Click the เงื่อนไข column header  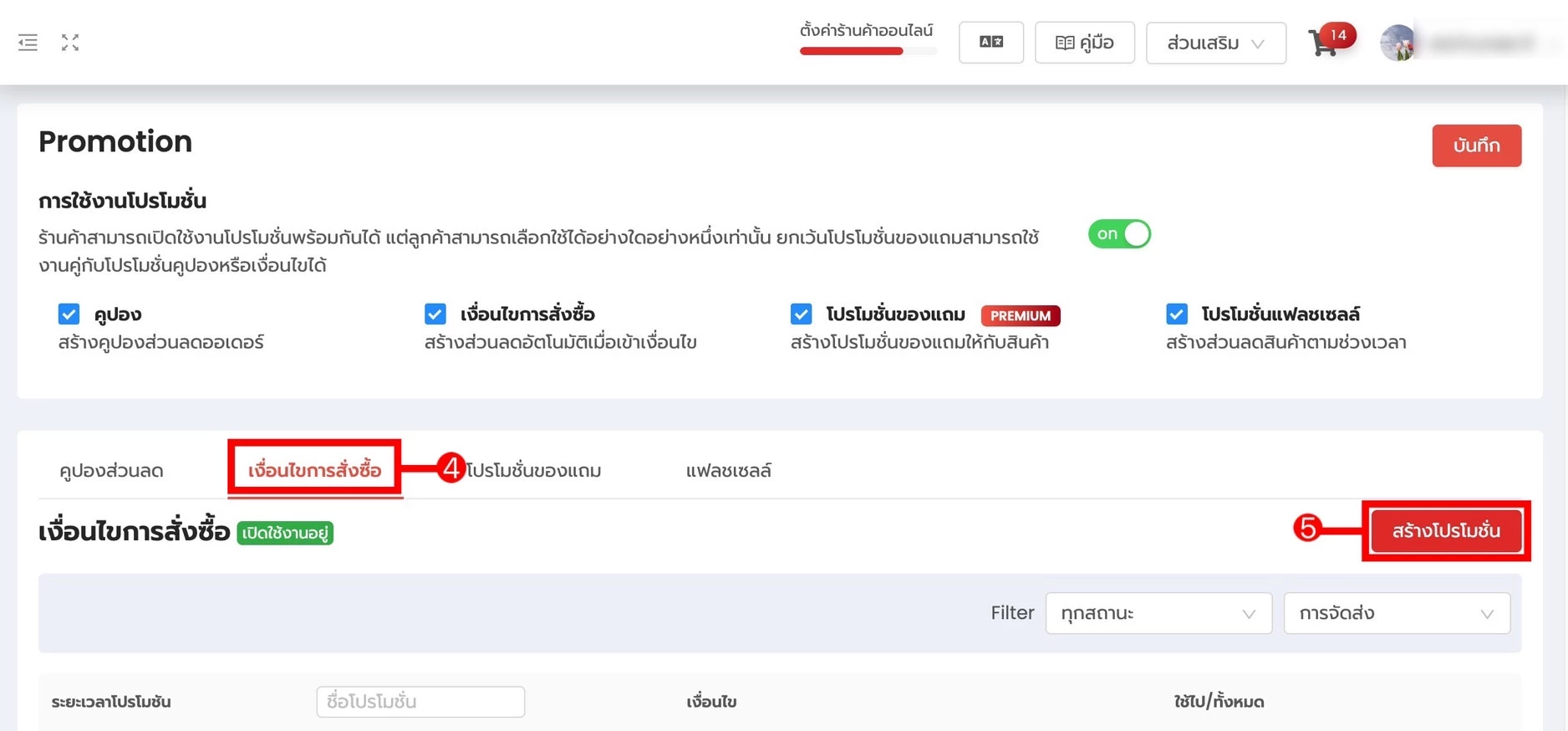[711, 702]
